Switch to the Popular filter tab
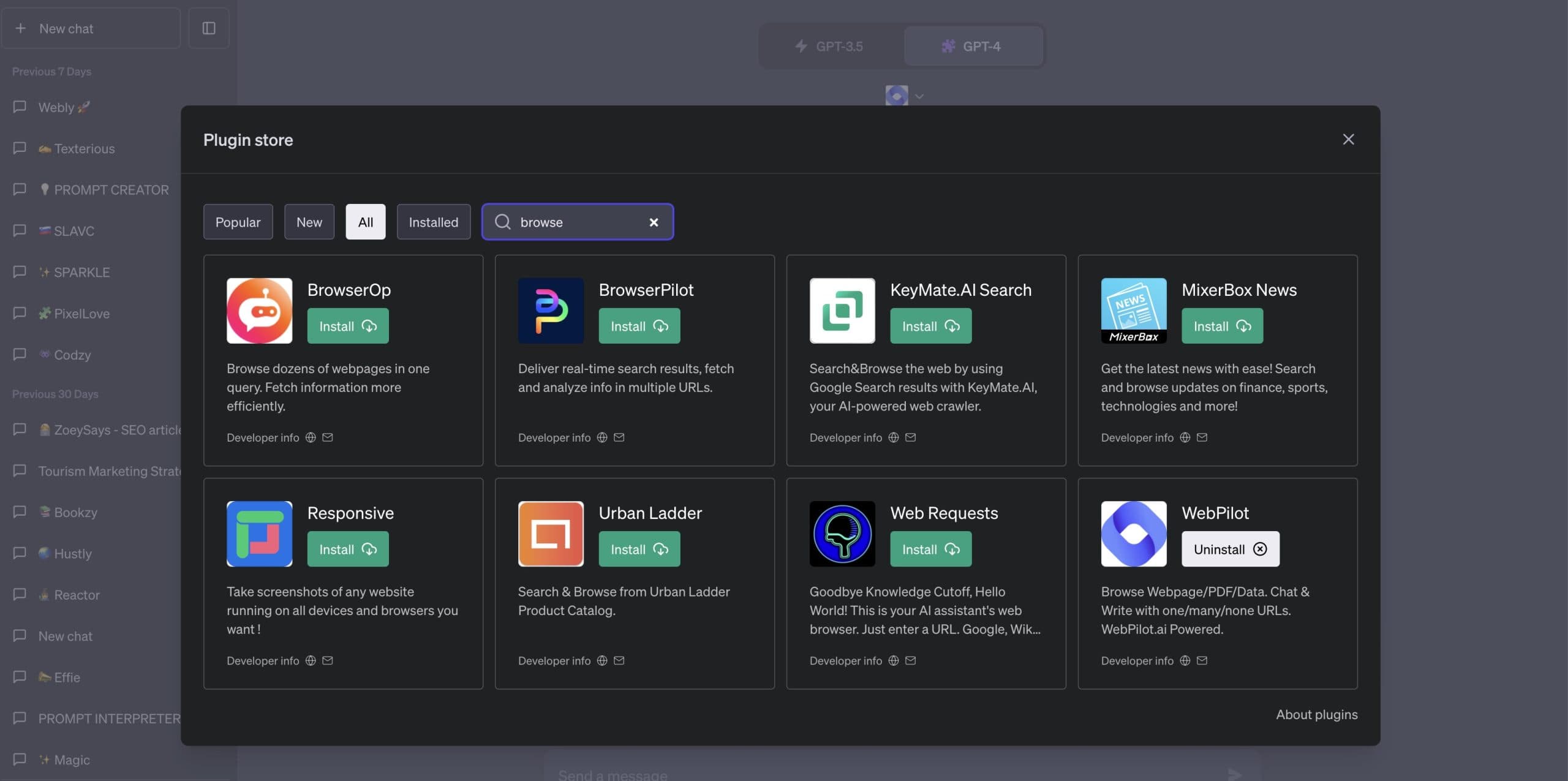1568x781 pixels. click(238, 222)
